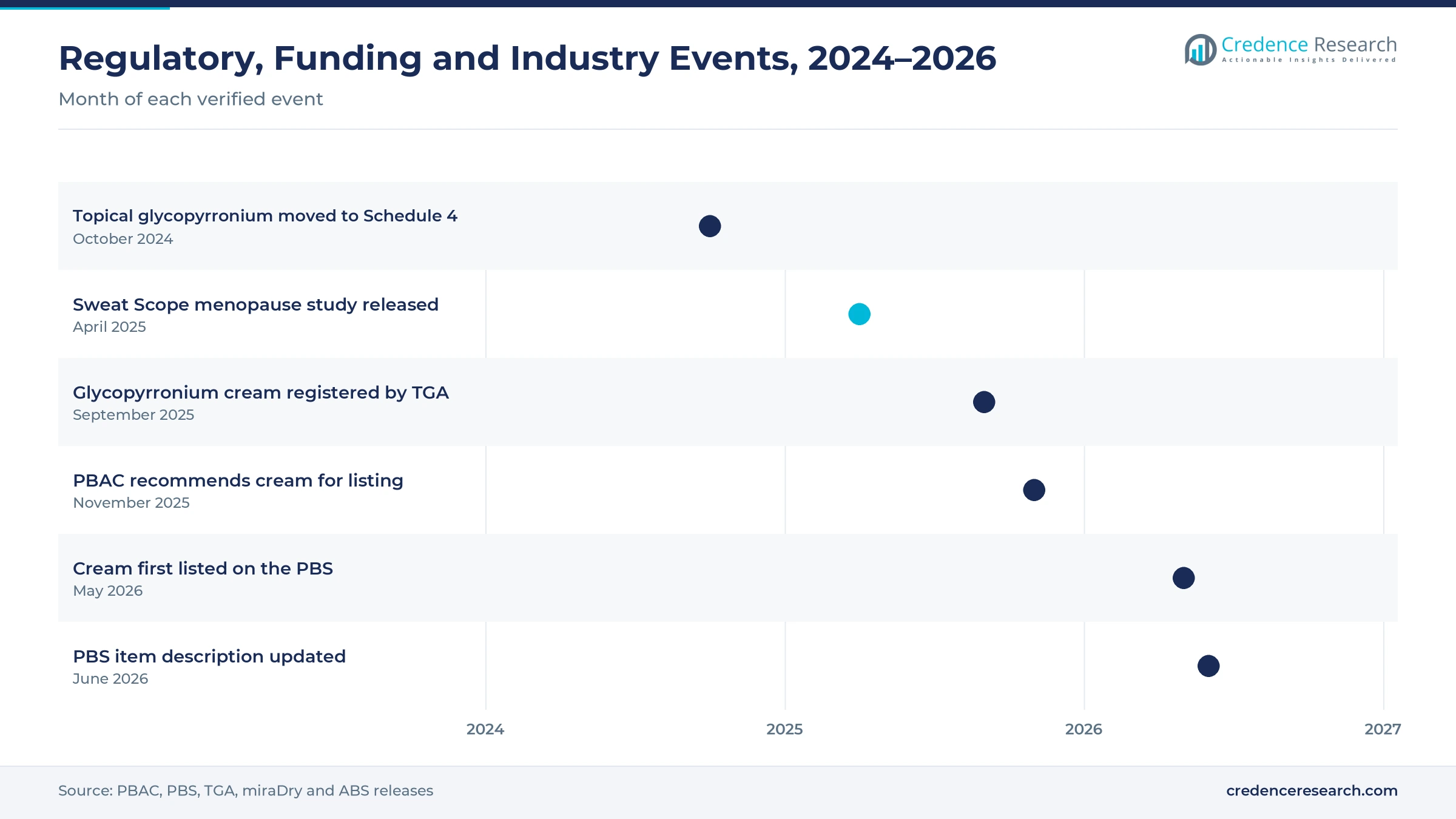Click the 2027 axis label
The image size is (1456, 819).
point(1383,729)
